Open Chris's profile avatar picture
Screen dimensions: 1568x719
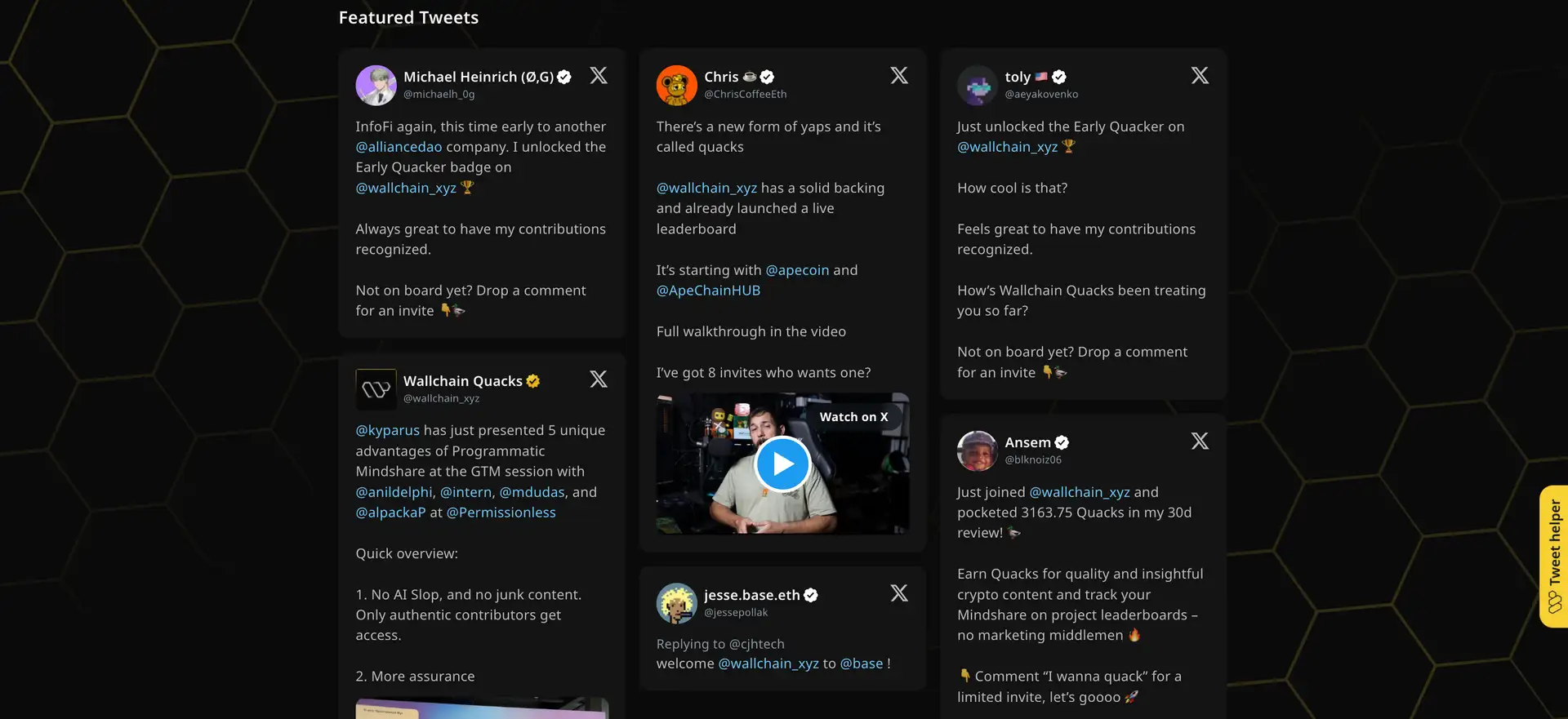(x=676, y=86)
